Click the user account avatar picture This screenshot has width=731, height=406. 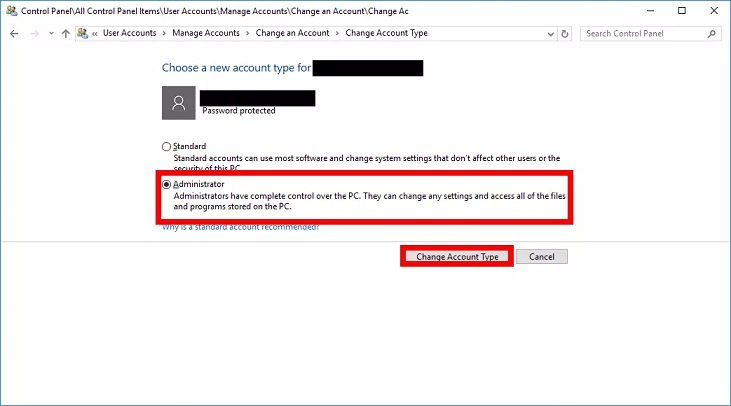point(178,103)
